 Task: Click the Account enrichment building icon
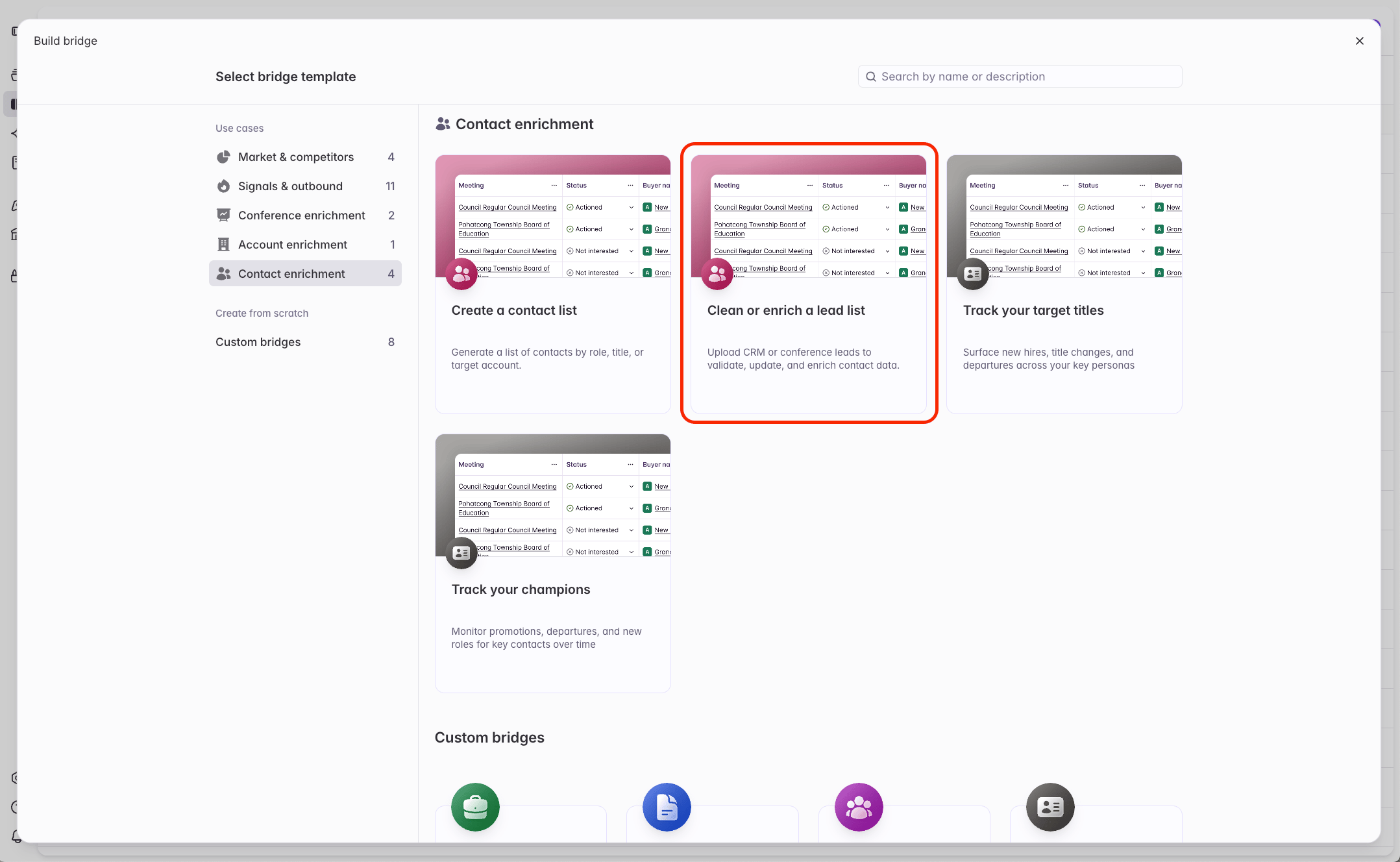223,245
